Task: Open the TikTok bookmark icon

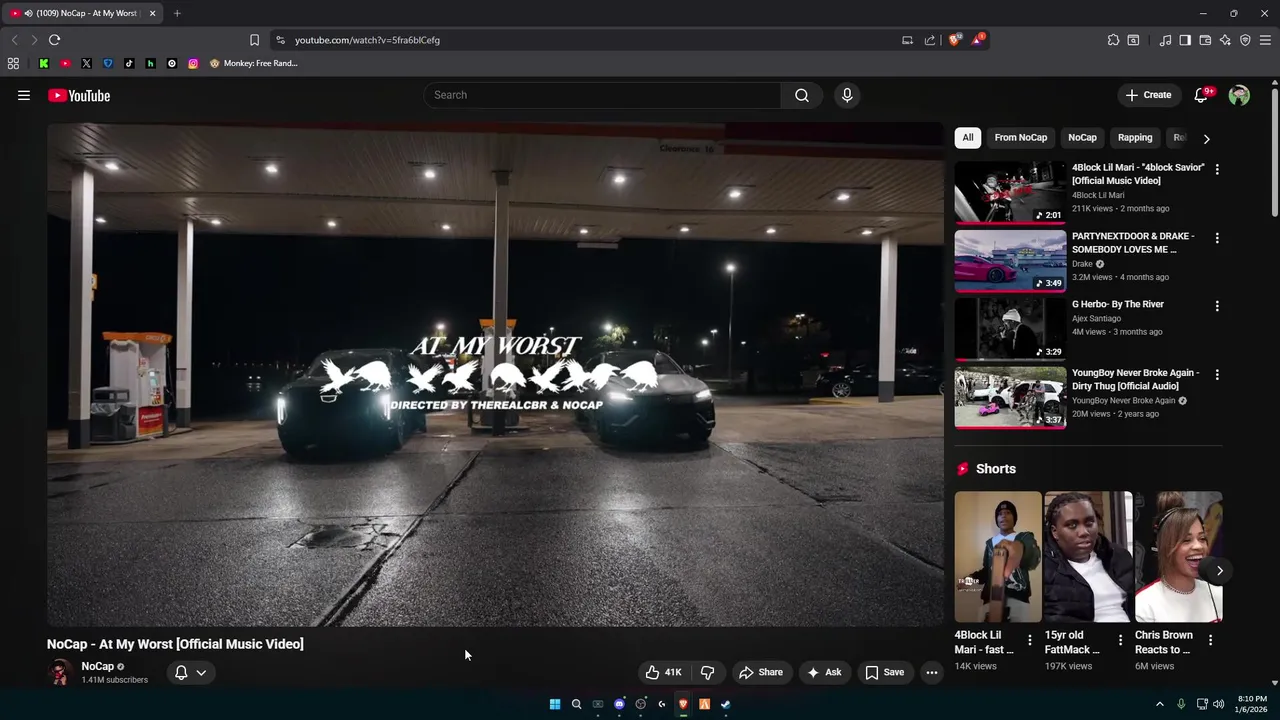Action: click(129, 63)
